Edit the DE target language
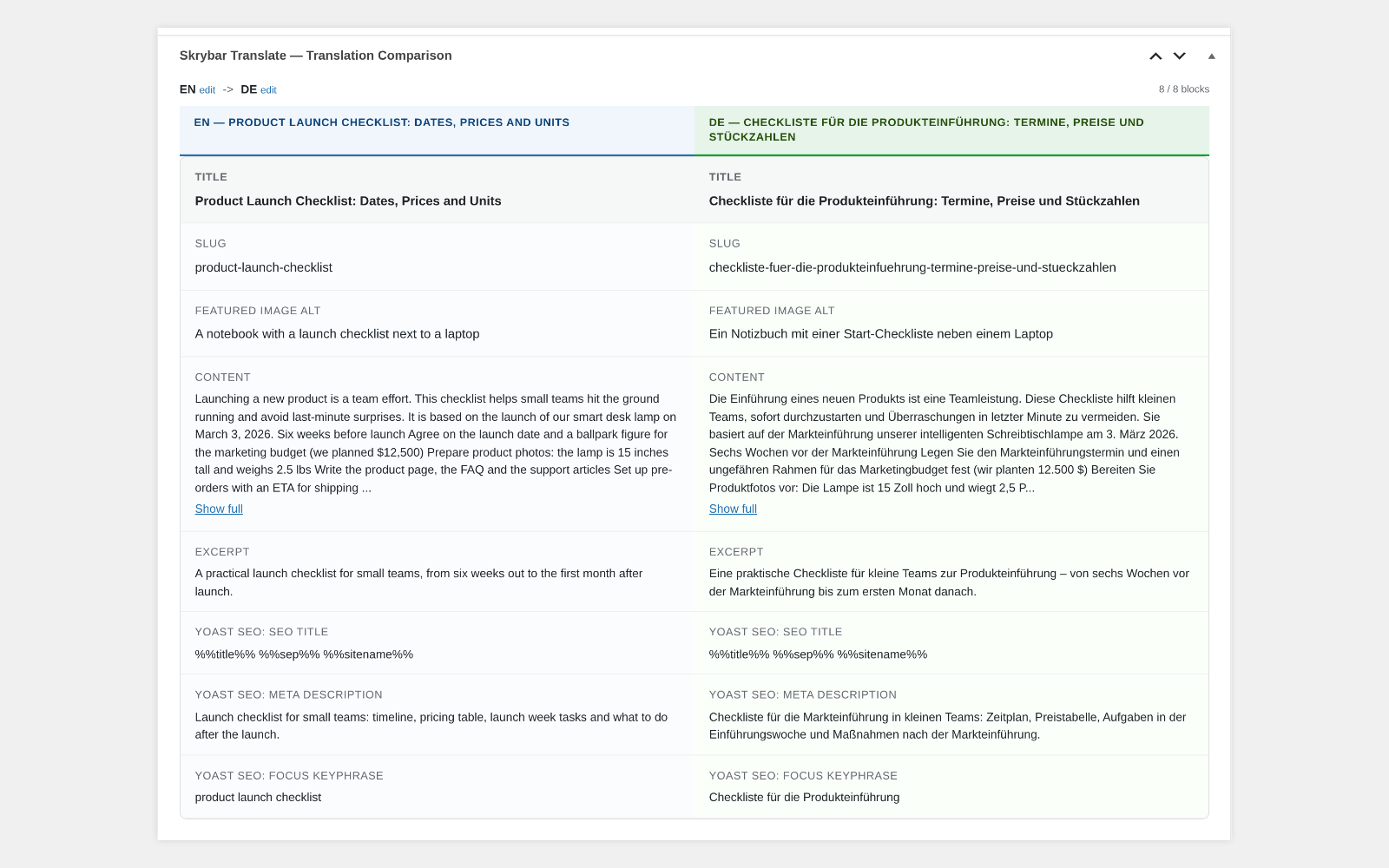This screenshot has height=868, width=1389. (268, 90)
